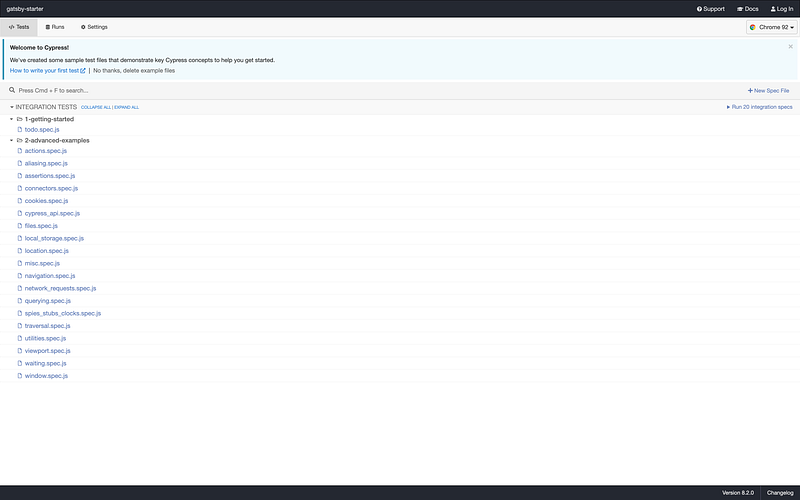
Task: Click the search magnifier icon
Action: point(12,90)
